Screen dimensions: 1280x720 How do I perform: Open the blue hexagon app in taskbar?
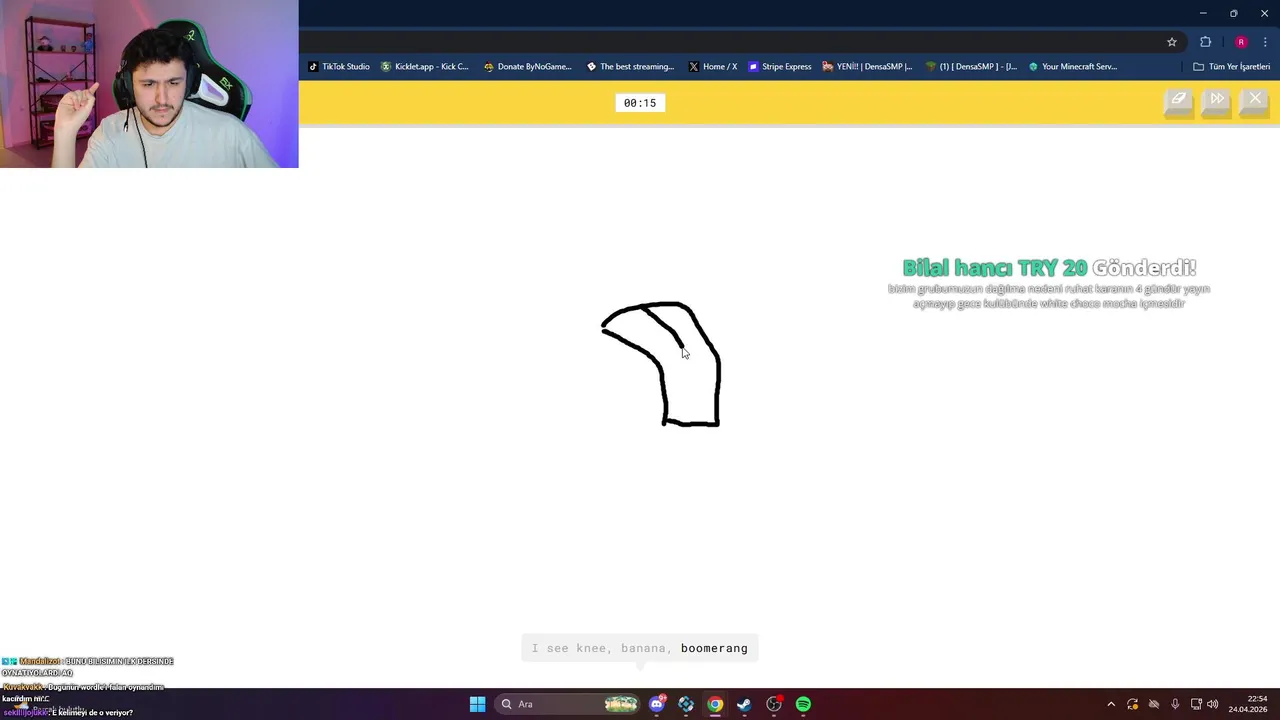pos(686,704)
